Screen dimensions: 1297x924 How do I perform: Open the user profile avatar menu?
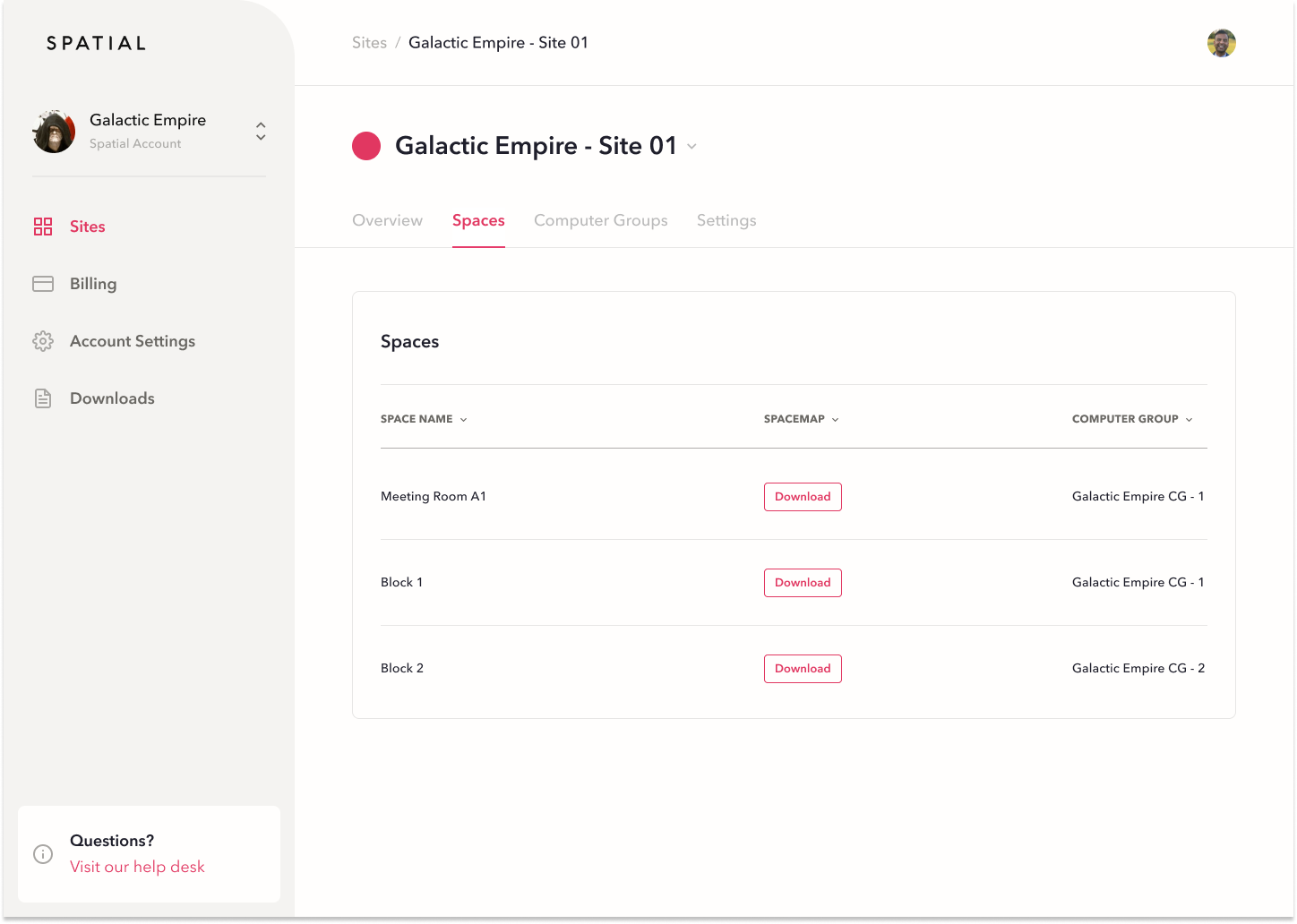pyautogui.click(x=1222, y=43)
